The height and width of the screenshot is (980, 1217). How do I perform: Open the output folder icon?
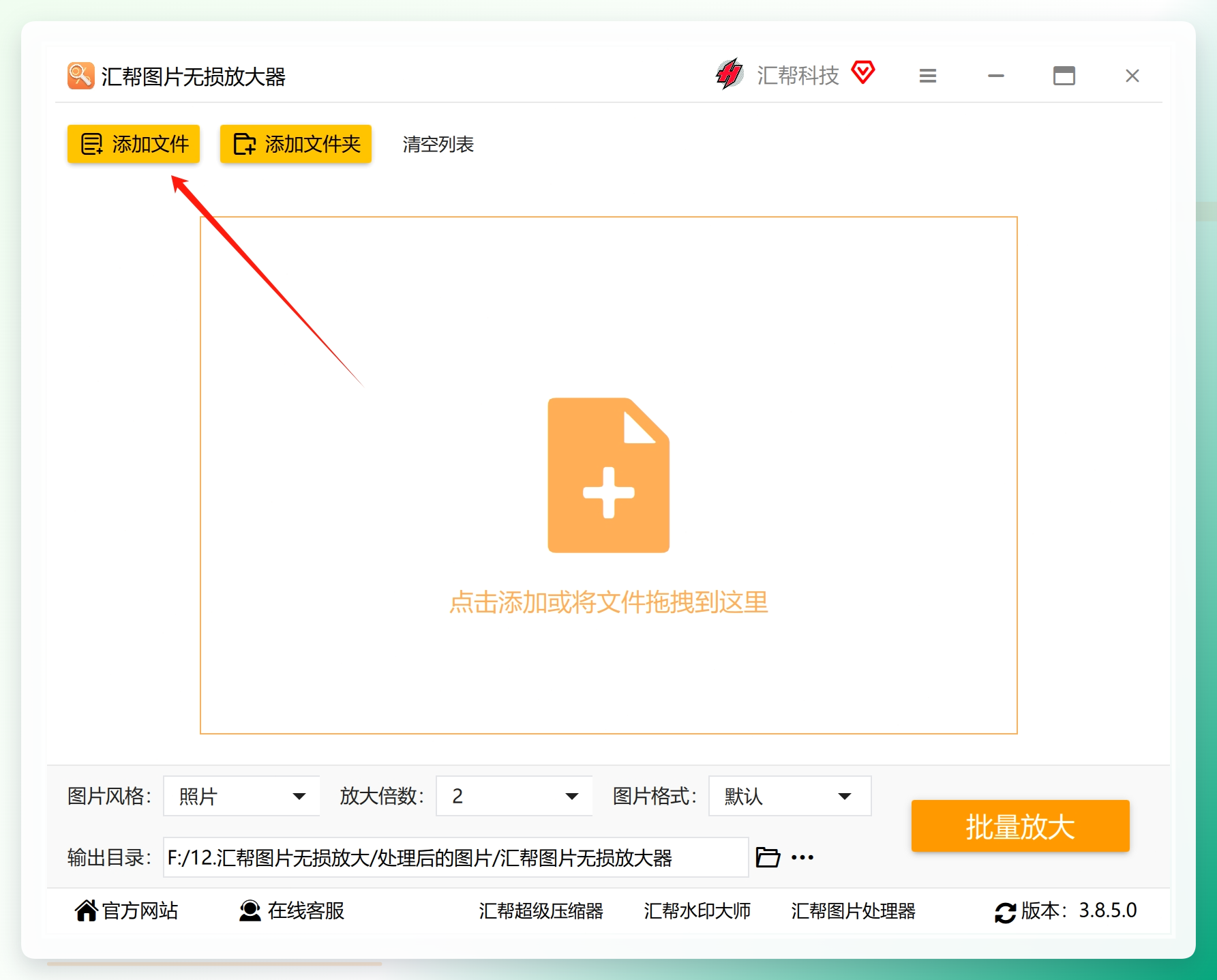[x=768, y=857]
